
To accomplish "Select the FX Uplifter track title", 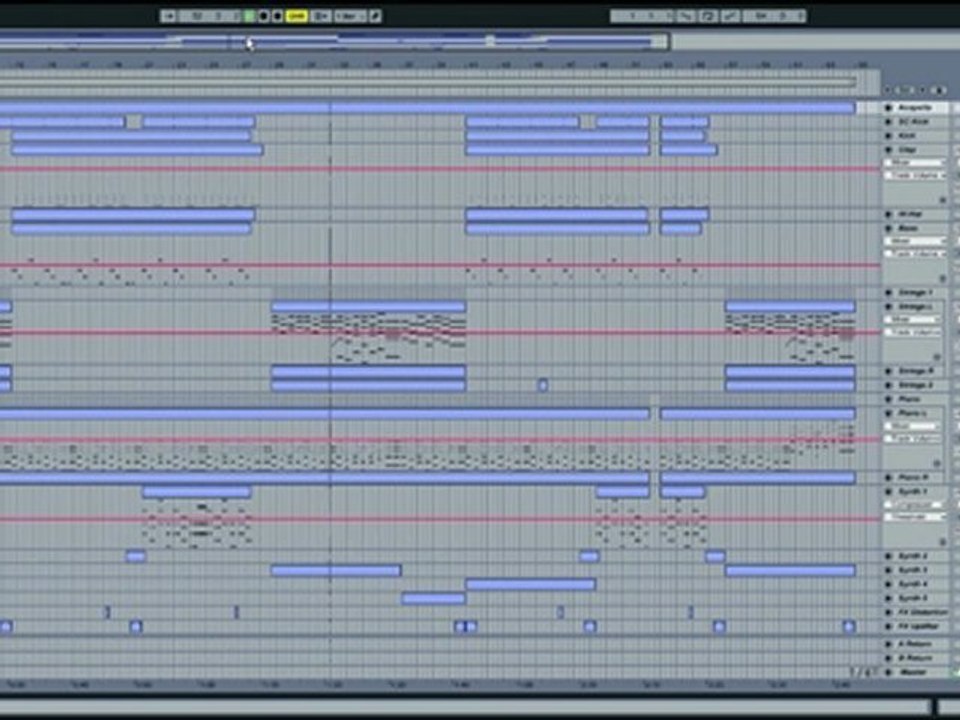I will point(918,626).
